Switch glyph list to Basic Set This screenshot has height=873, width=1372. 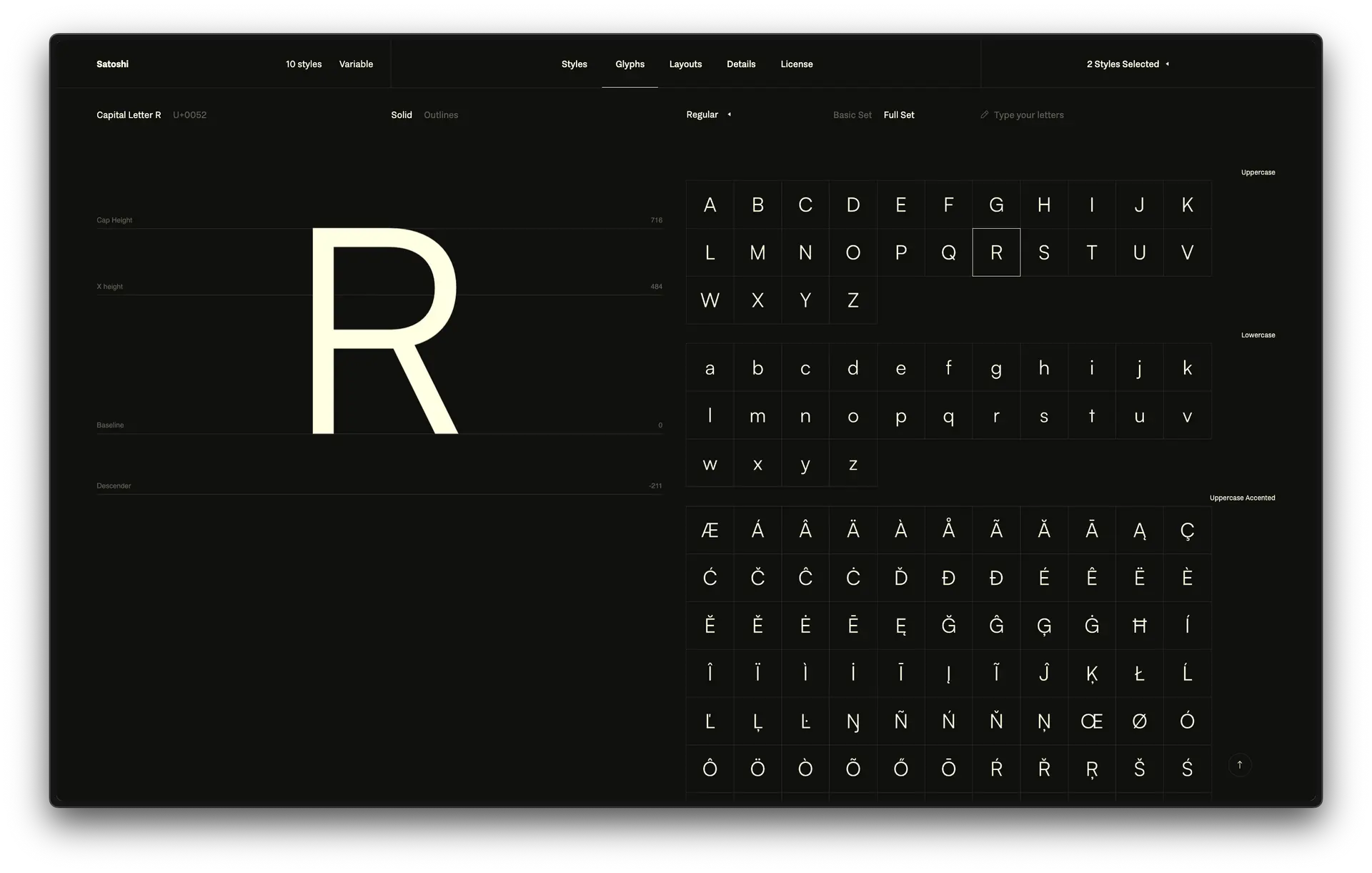(x=852, y=115)
